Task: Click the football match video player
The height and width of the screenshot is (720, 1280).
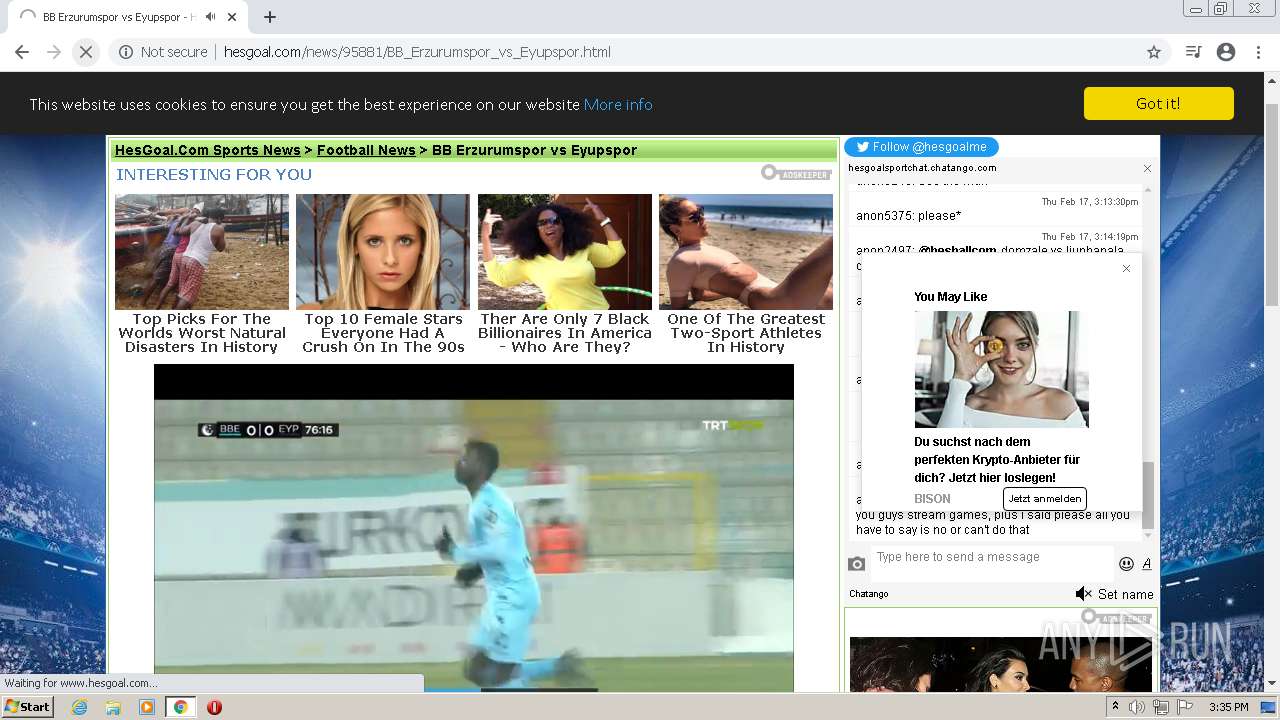Action: click(473, 528)
